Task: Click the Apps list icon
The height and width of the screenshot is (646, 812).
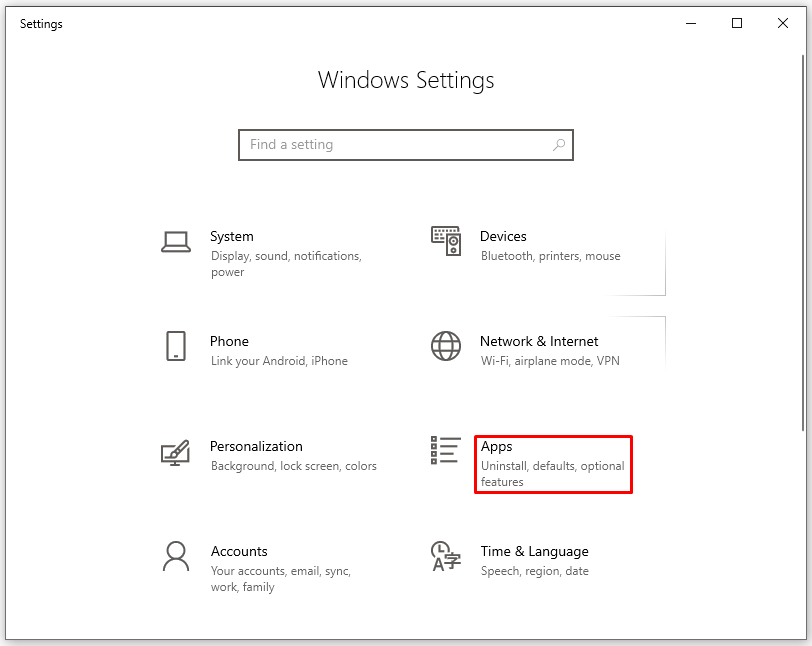Action: [x=446, y=451]
